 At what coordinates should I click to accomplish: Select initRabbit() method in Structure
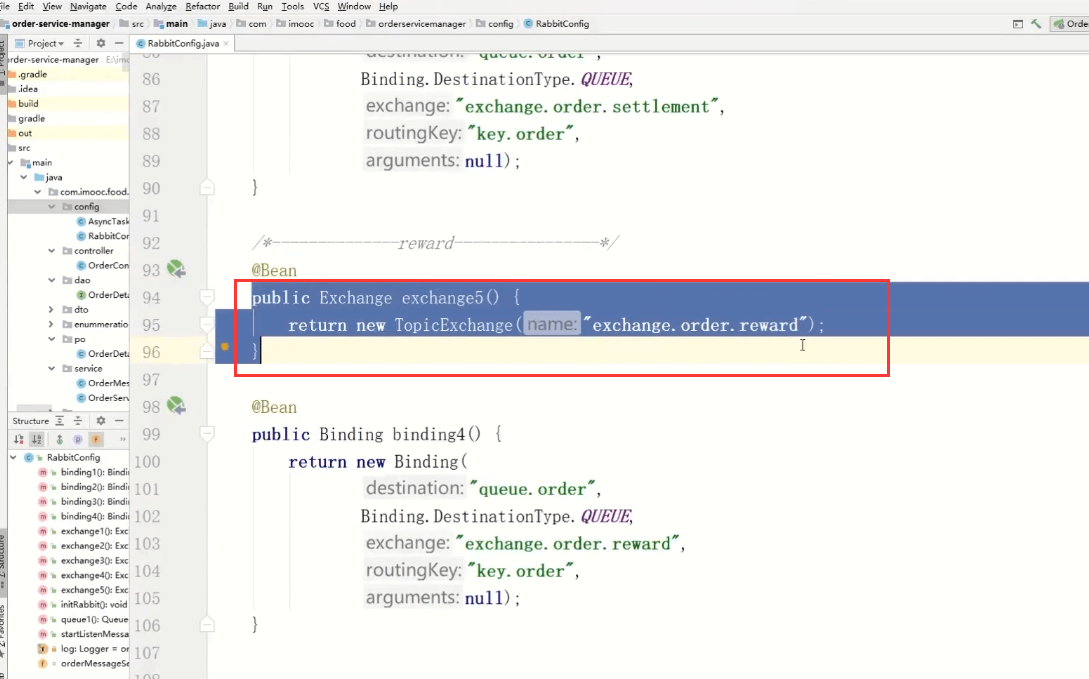tap(83, 605)
